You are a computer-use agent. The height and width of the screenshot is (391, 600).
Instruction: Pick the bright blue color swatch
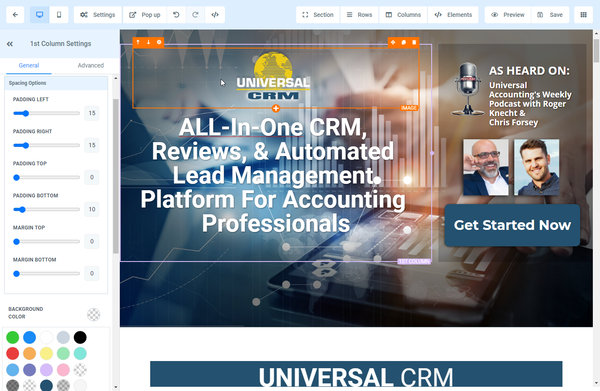[29, 337]
